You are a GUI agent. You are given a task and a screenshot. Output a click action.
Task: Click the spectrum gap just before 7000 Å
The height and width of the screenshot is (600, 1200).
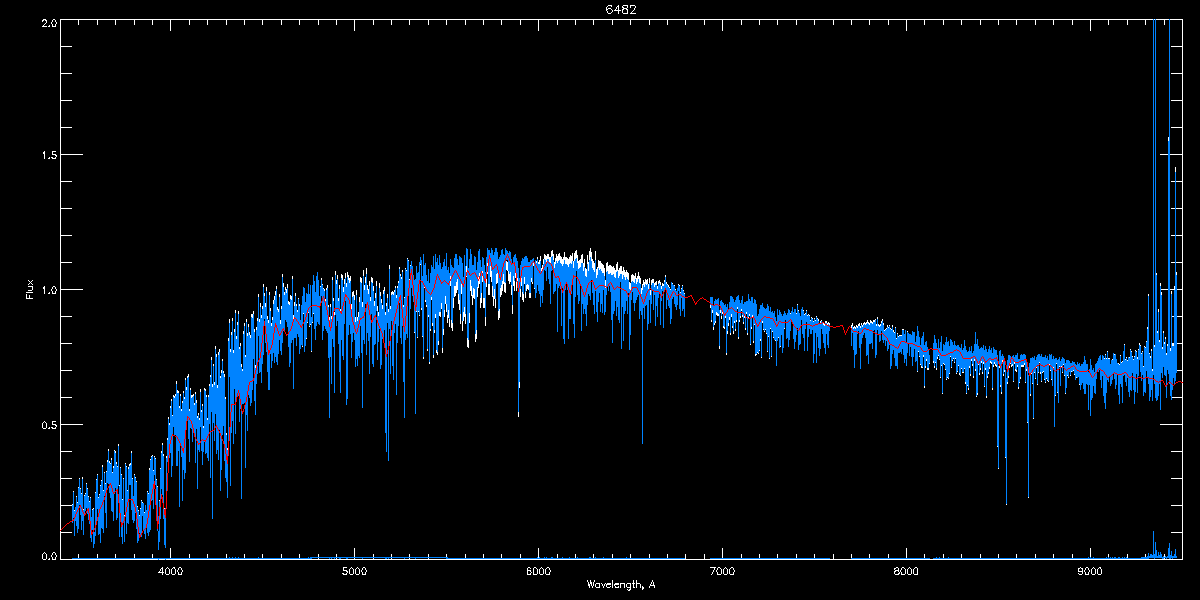[698, 300]
